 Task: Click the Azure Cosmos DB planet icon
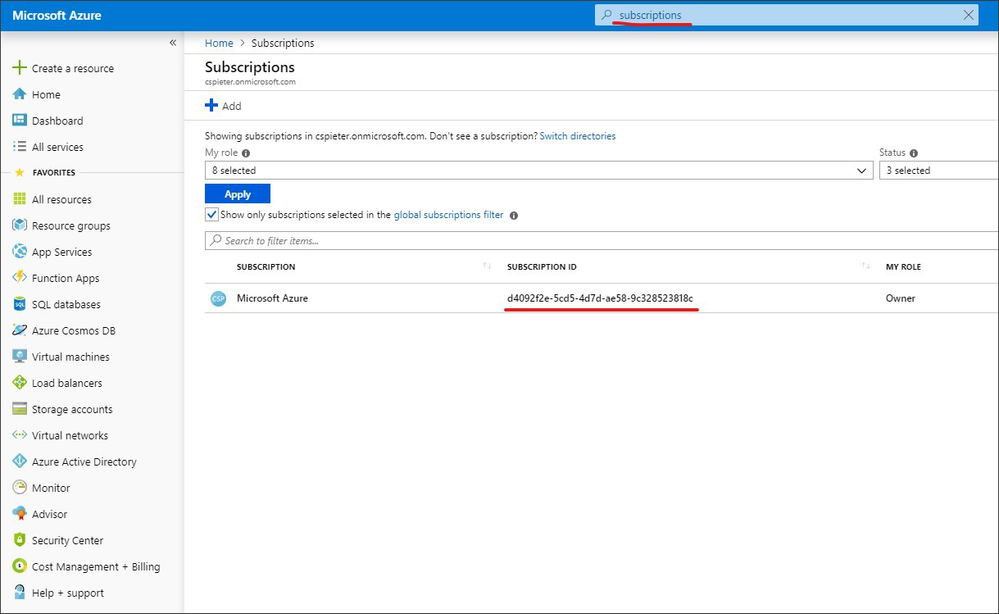[20, 330]
